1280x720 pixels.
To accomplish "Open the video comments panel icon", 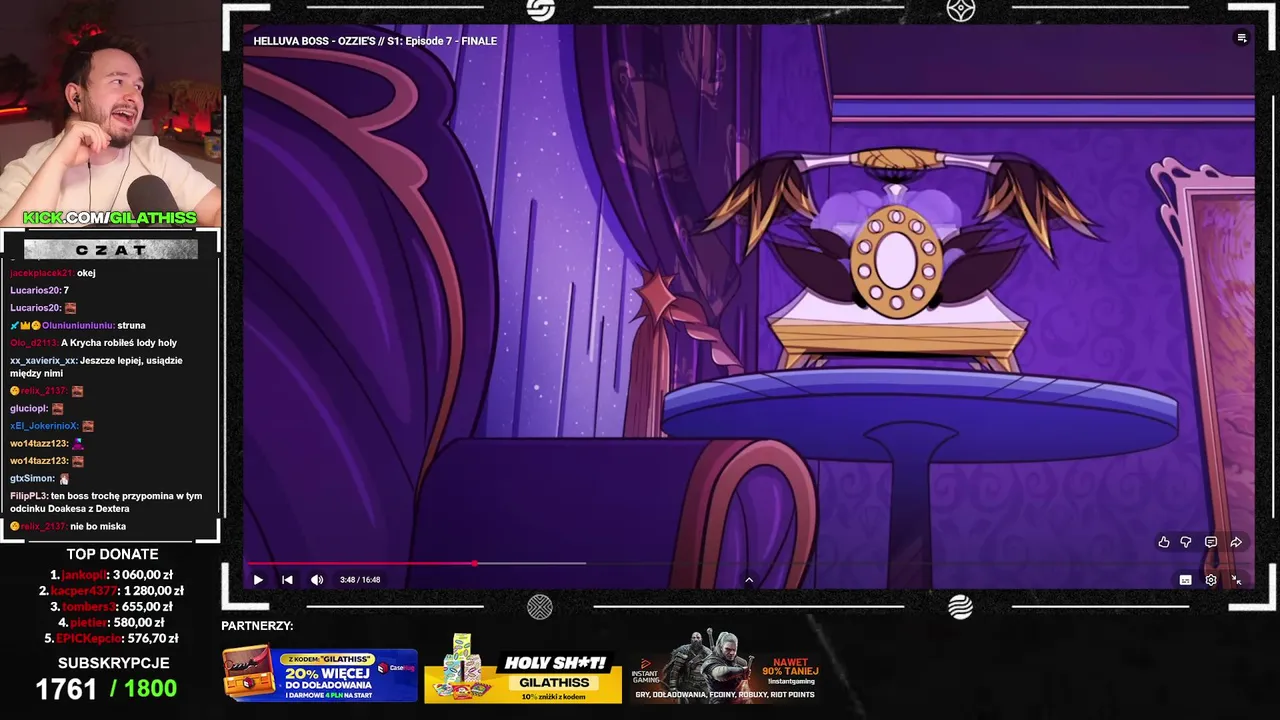I will pos(1211,542).
